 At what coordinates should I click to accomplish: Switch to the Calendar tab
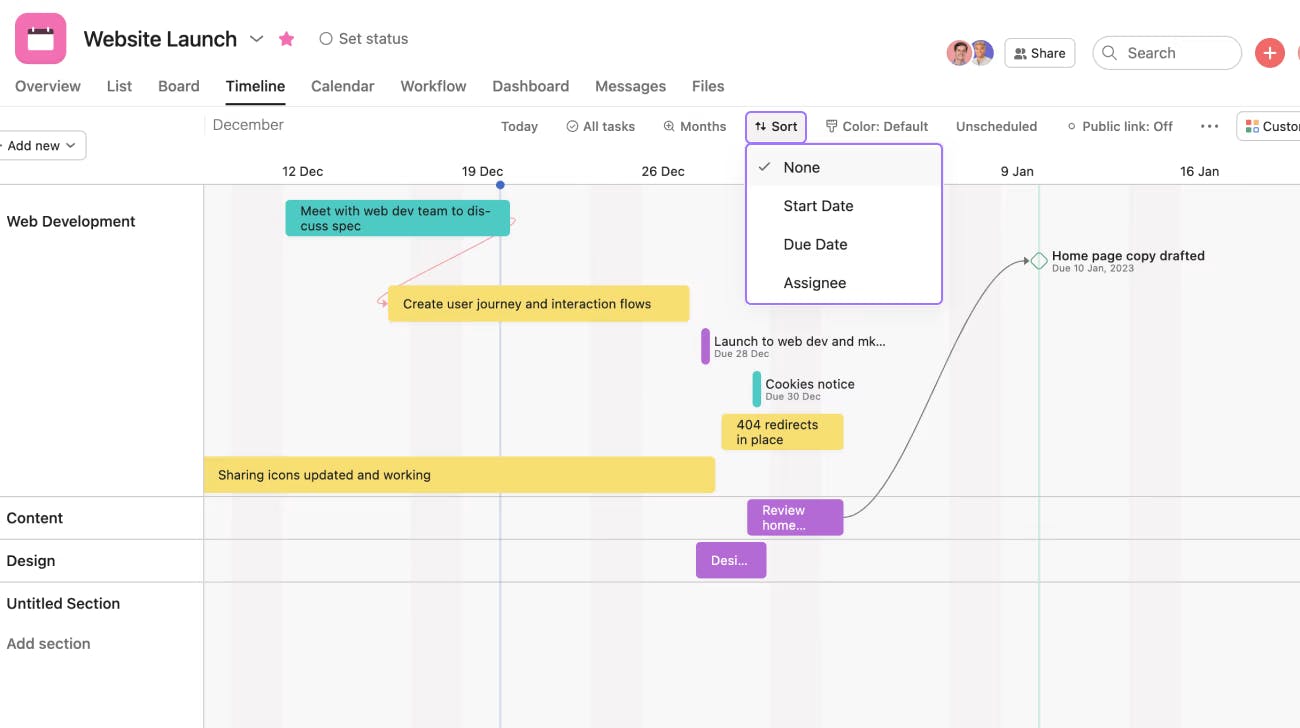click(x=342, y=86)
